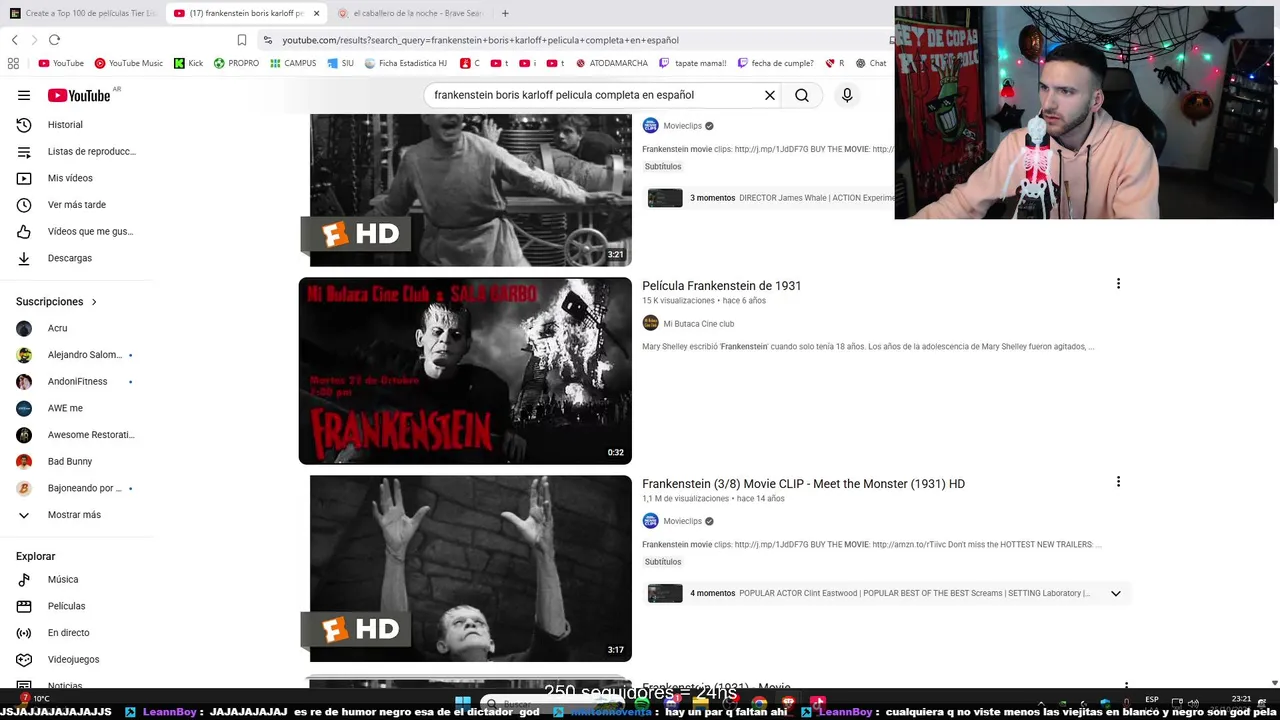1280x720 pixels.
Task: Open the 3 momentos chapter row
Action: (x=770, y=198)
